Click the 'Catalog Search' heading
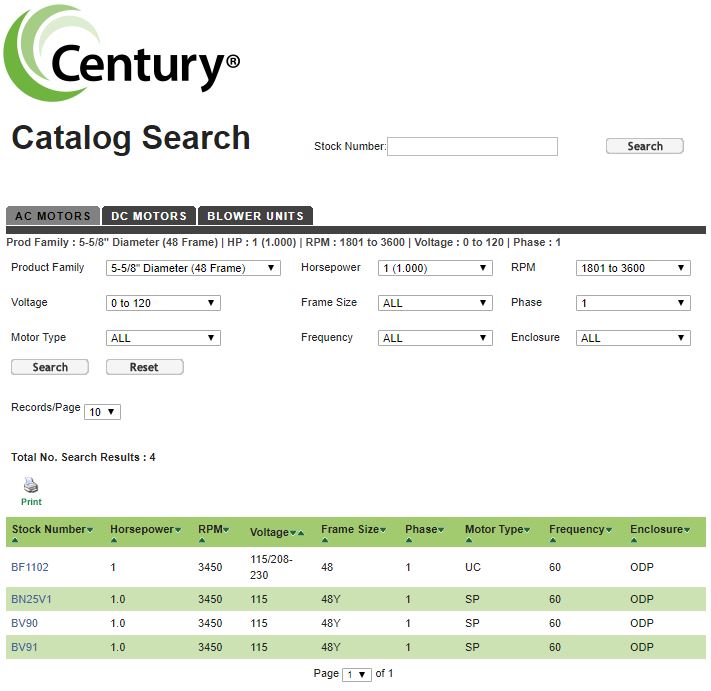The image size is (711, 691). tap(131, 138)
